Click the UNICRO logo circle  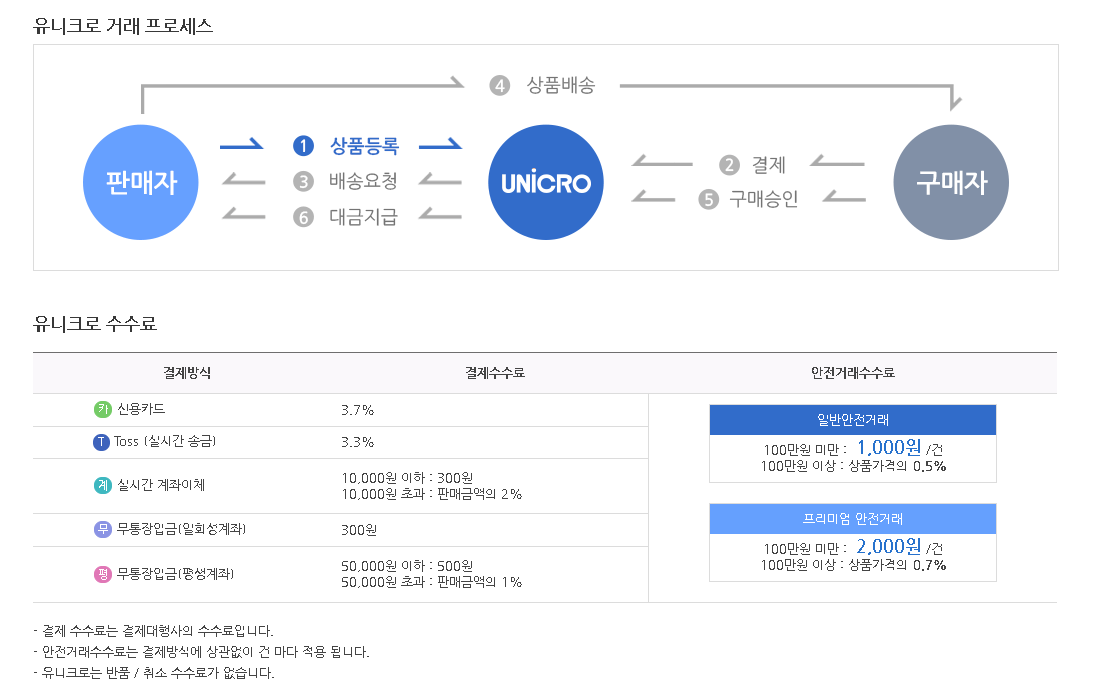(545, 182)
